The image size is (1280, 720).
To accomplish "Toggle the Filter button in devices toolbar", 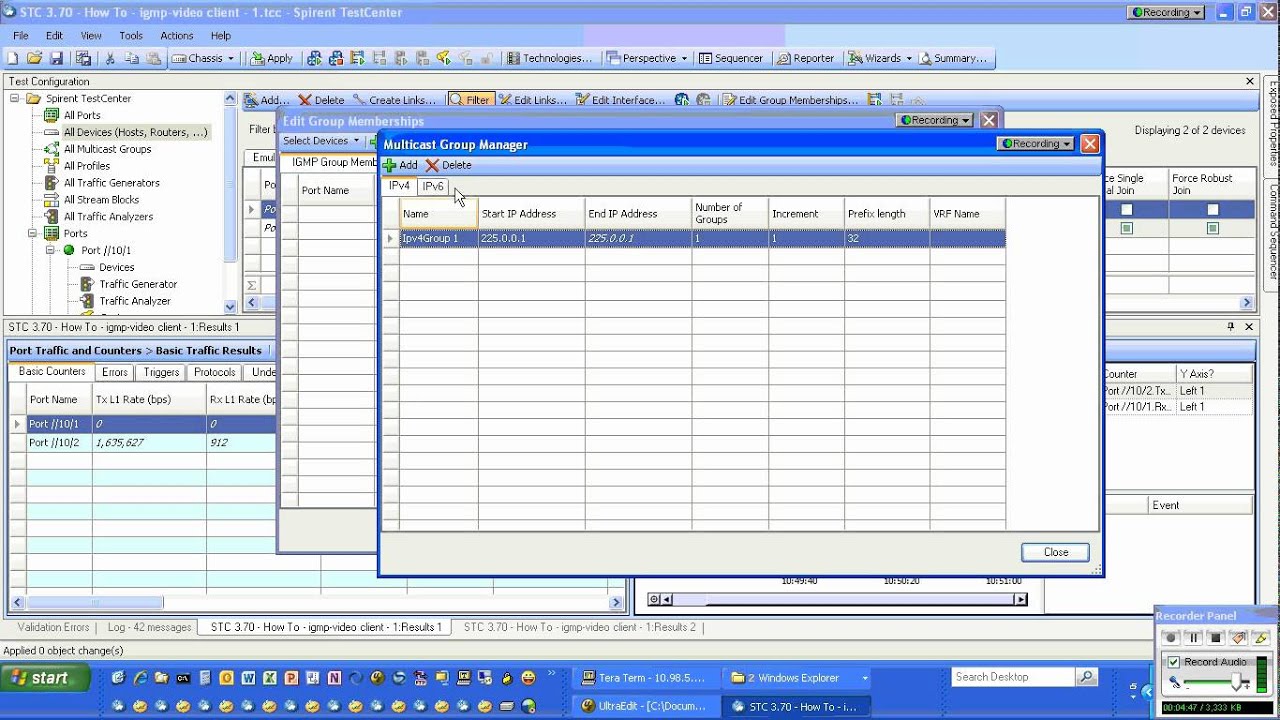I will (x=470, y=100).
